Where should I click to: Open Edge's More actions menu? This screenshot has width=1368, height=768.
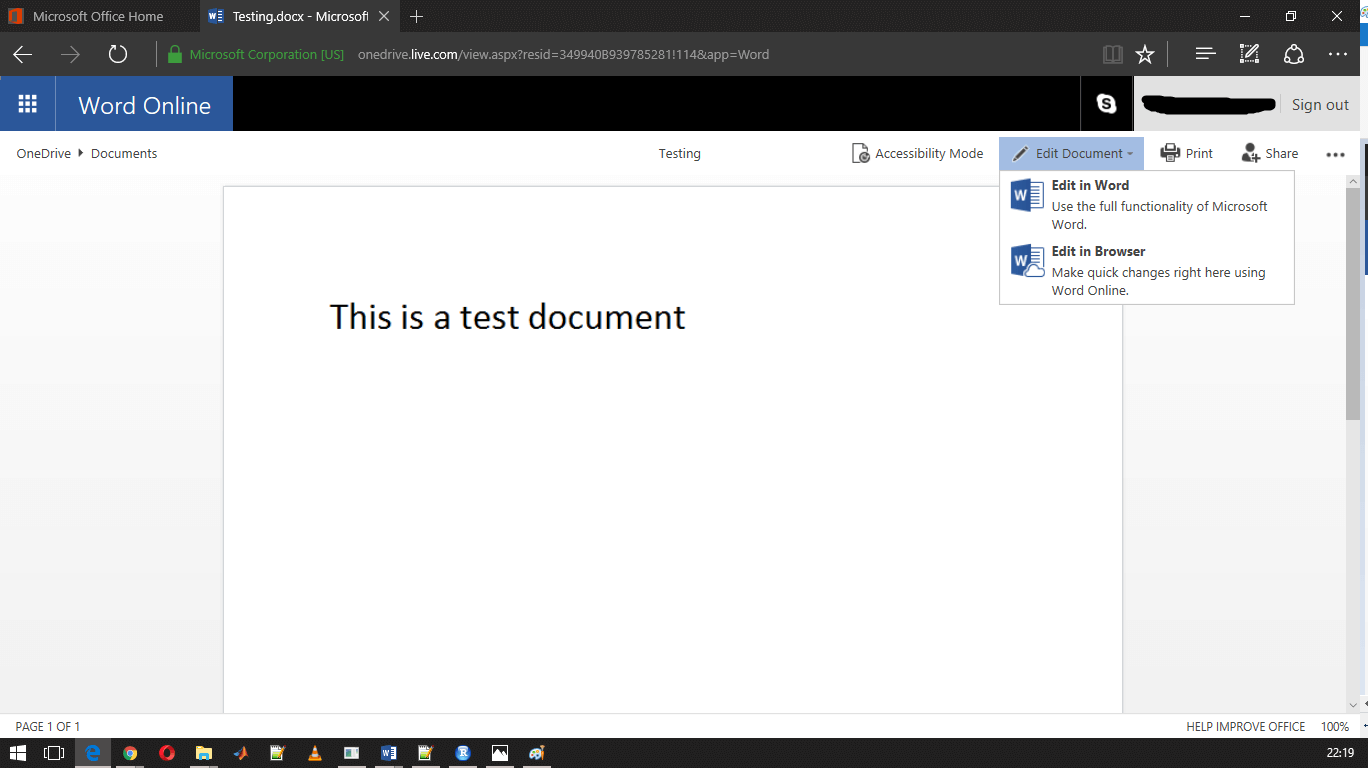(1338, 54)
